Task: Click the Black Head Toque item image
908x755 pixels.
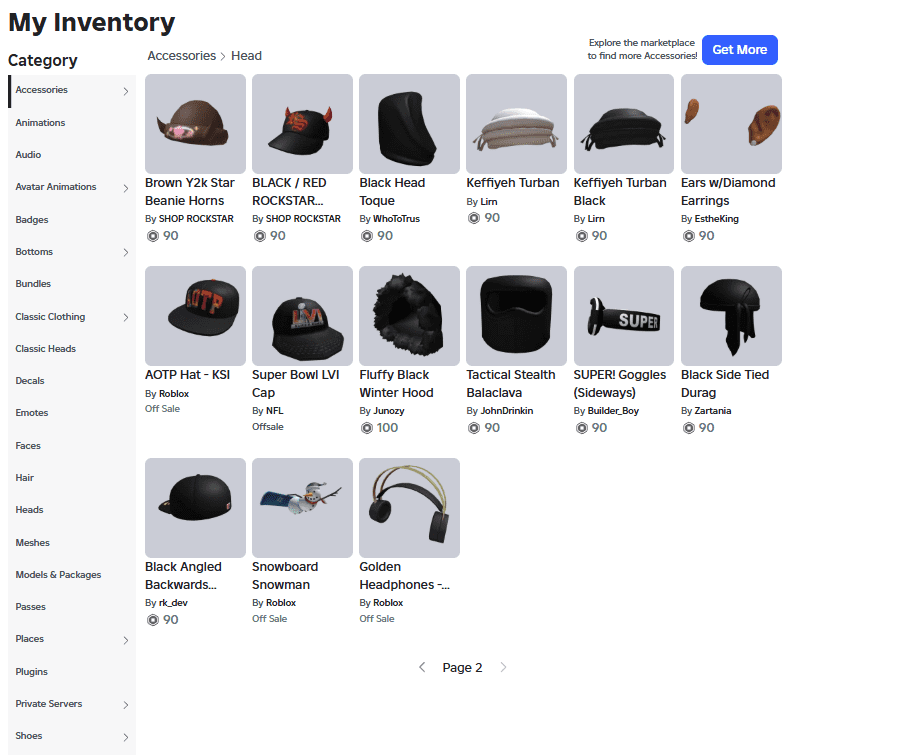Action: (x=409, y=124)
